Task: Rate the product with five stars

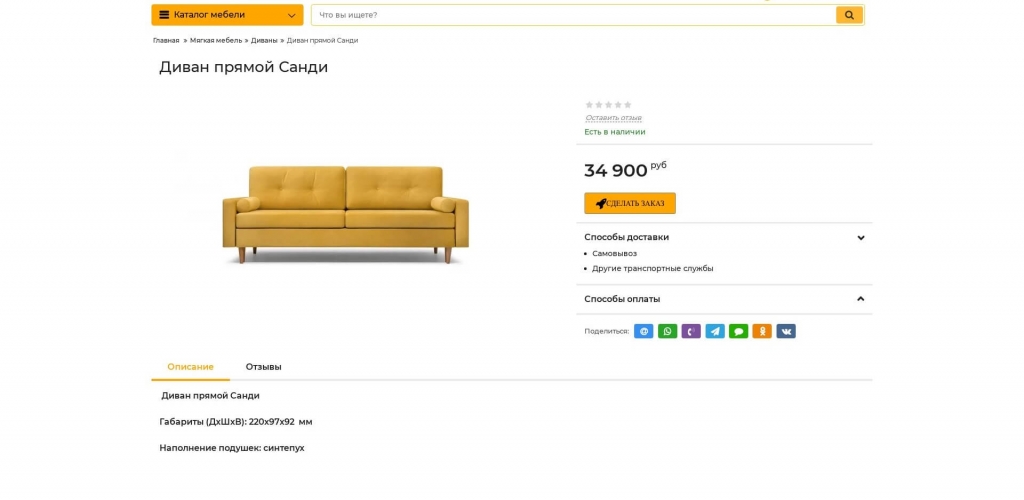Action: pos(628,105)
